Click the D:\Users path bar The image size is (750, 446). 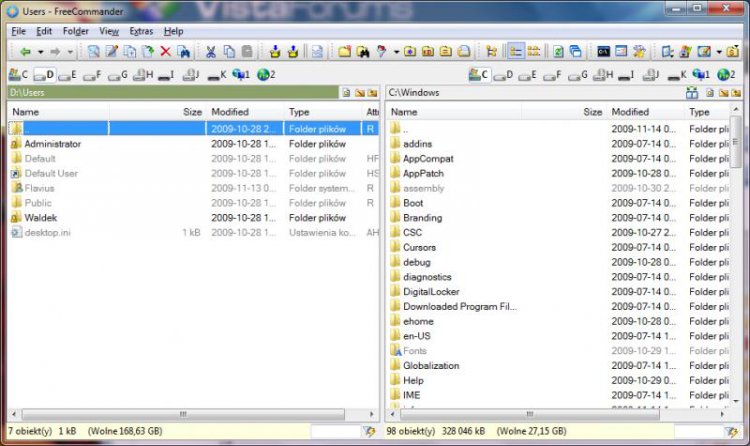(173, 92)
